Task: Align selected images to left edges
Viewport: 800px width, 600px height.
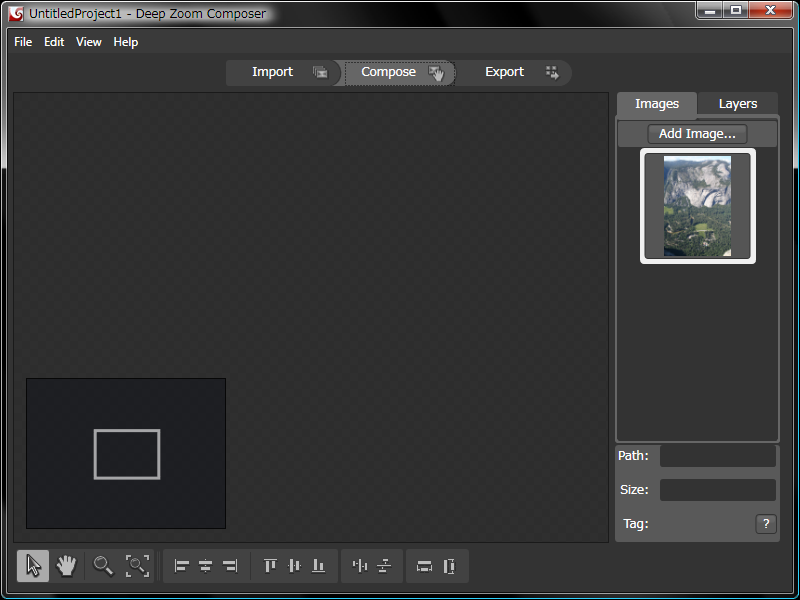Action: pyautogui.click(x=182, y=566)
